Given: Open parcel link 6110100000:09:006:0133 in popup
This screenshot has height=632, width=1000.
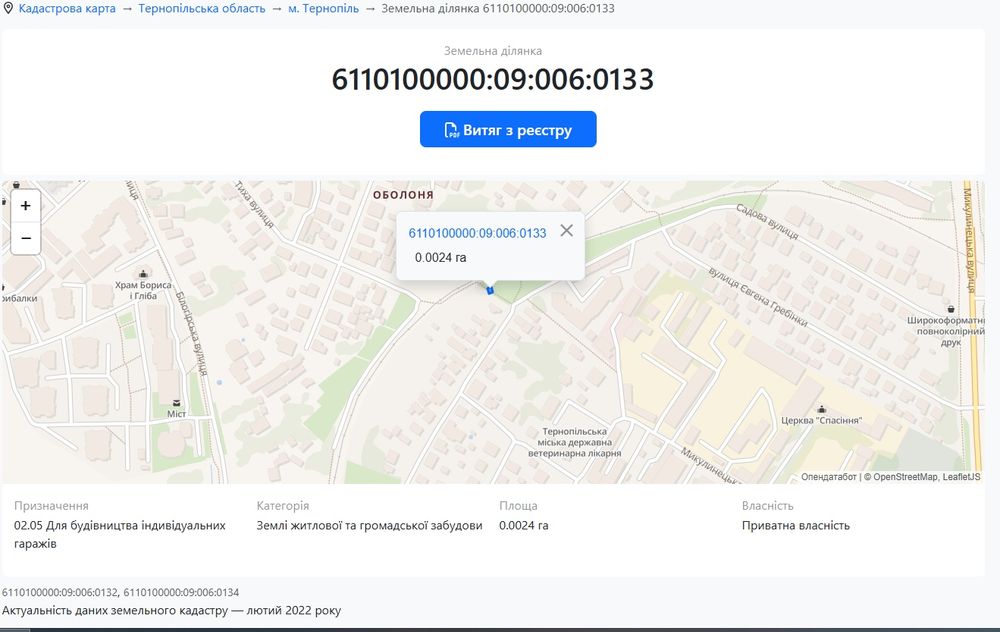Looking at the screenshot, I should coord(477,233).
